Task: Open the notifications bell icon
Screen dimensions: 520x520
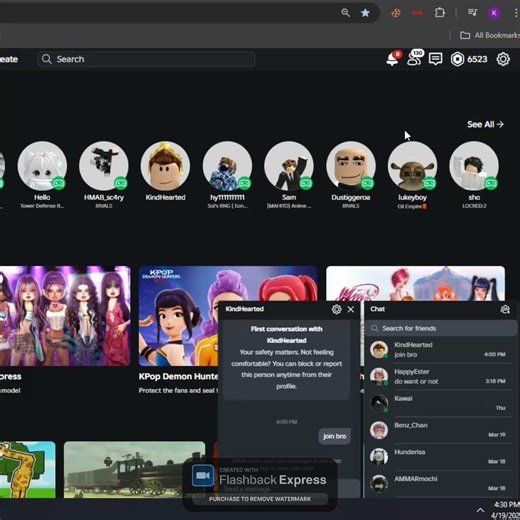Action: (393, 59)
